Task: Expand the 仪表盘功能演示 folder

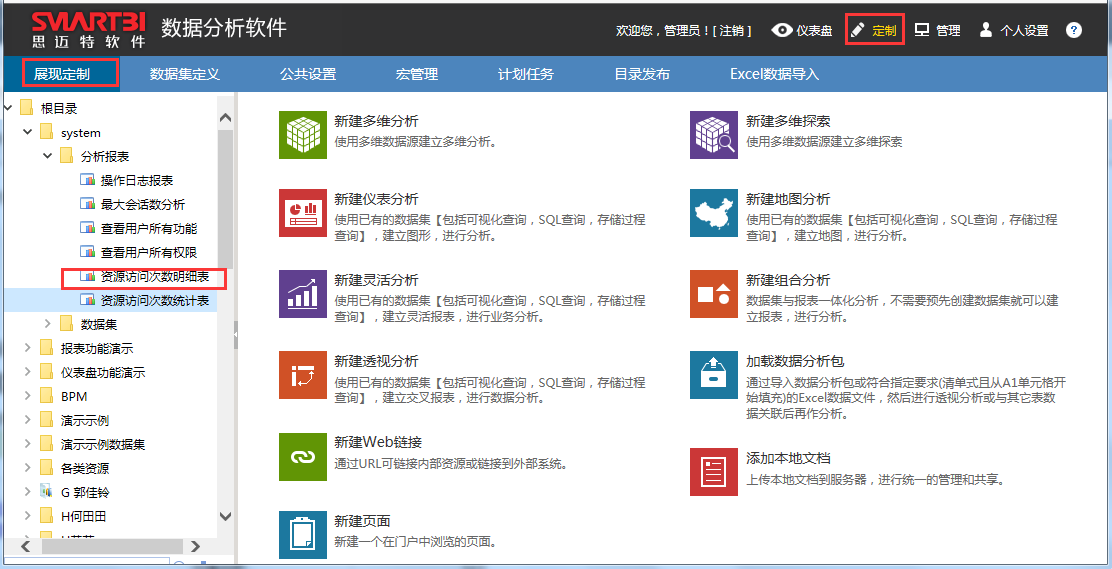Action: click(x=28, y=372)
